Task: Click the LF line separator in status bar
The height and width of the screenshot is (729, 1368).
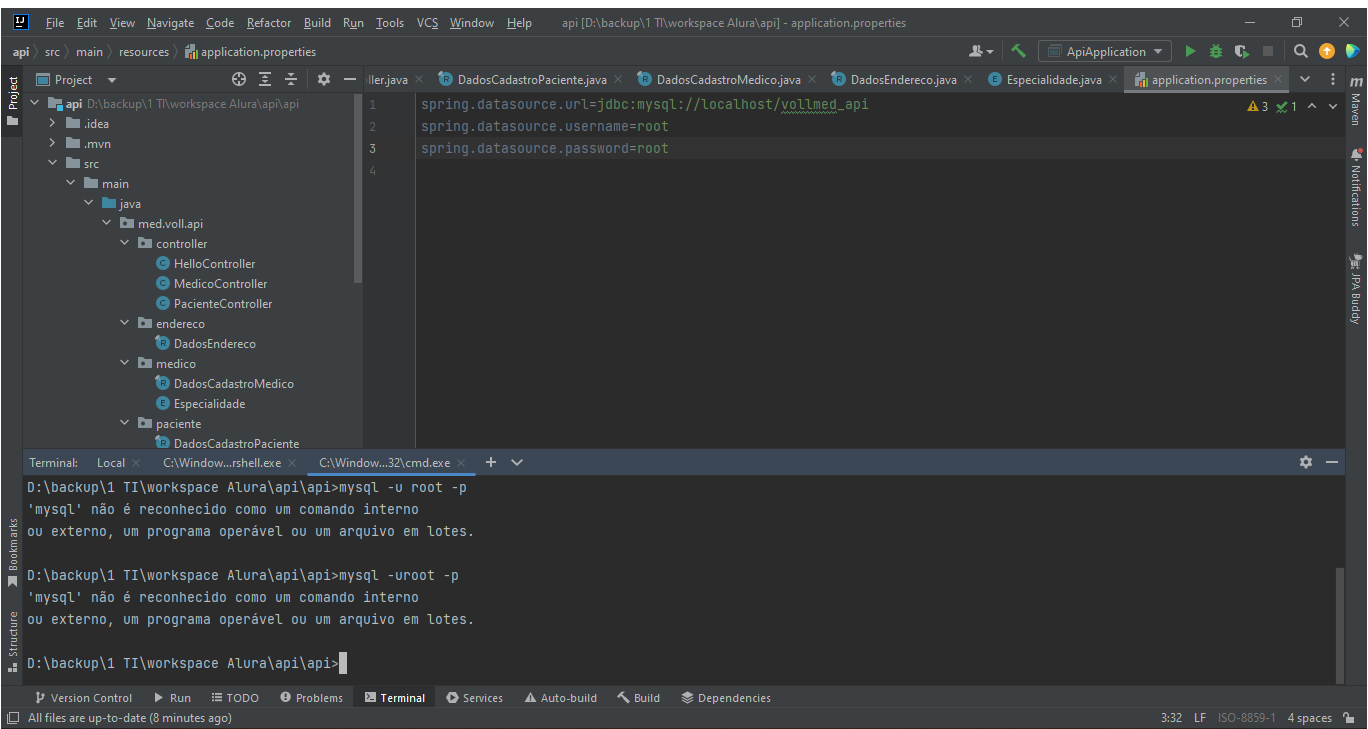Action: pos(1200,717)
